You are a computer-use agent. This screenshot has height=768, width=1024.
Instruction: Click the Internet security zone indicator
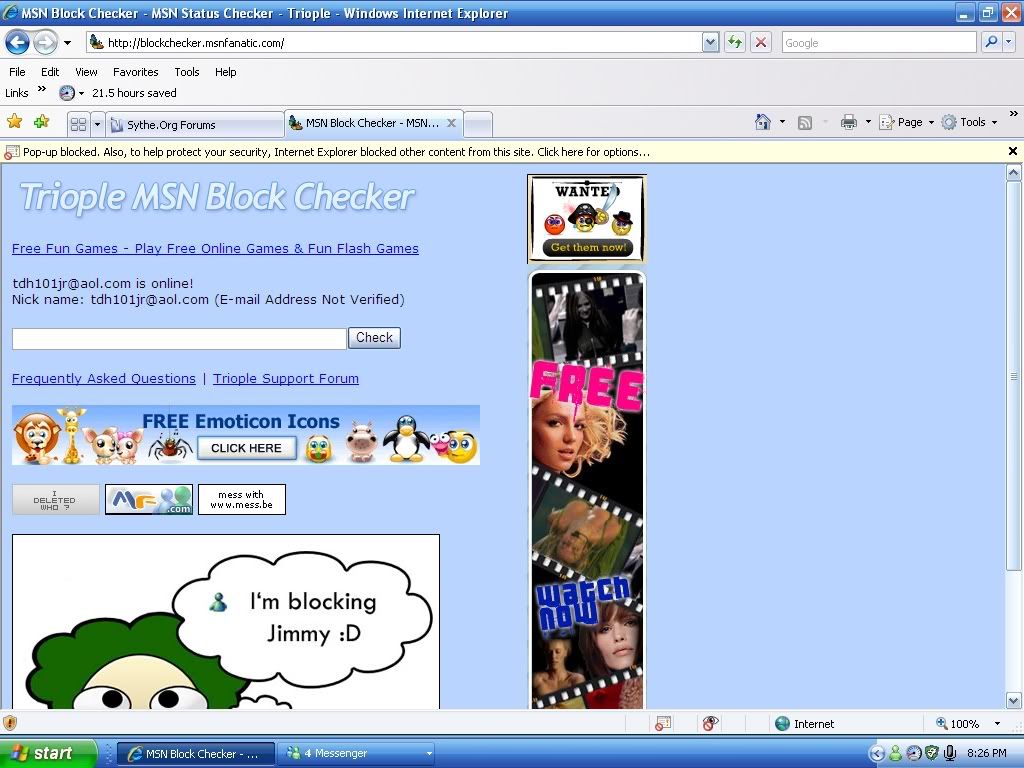(805, 724)
